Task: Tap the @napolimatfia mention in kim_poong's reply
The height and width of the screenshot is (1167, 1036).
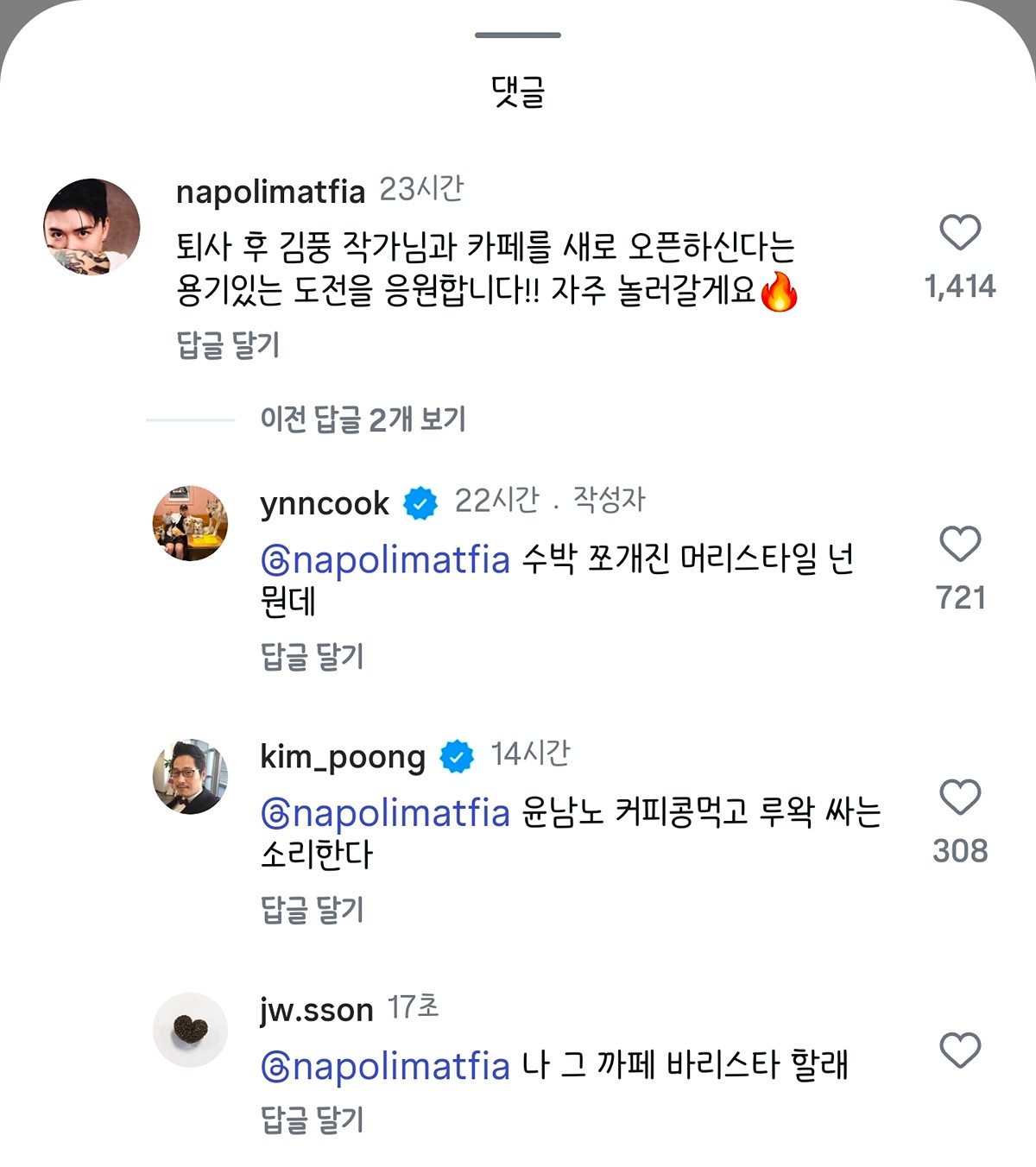Action: tap(386, 813)
